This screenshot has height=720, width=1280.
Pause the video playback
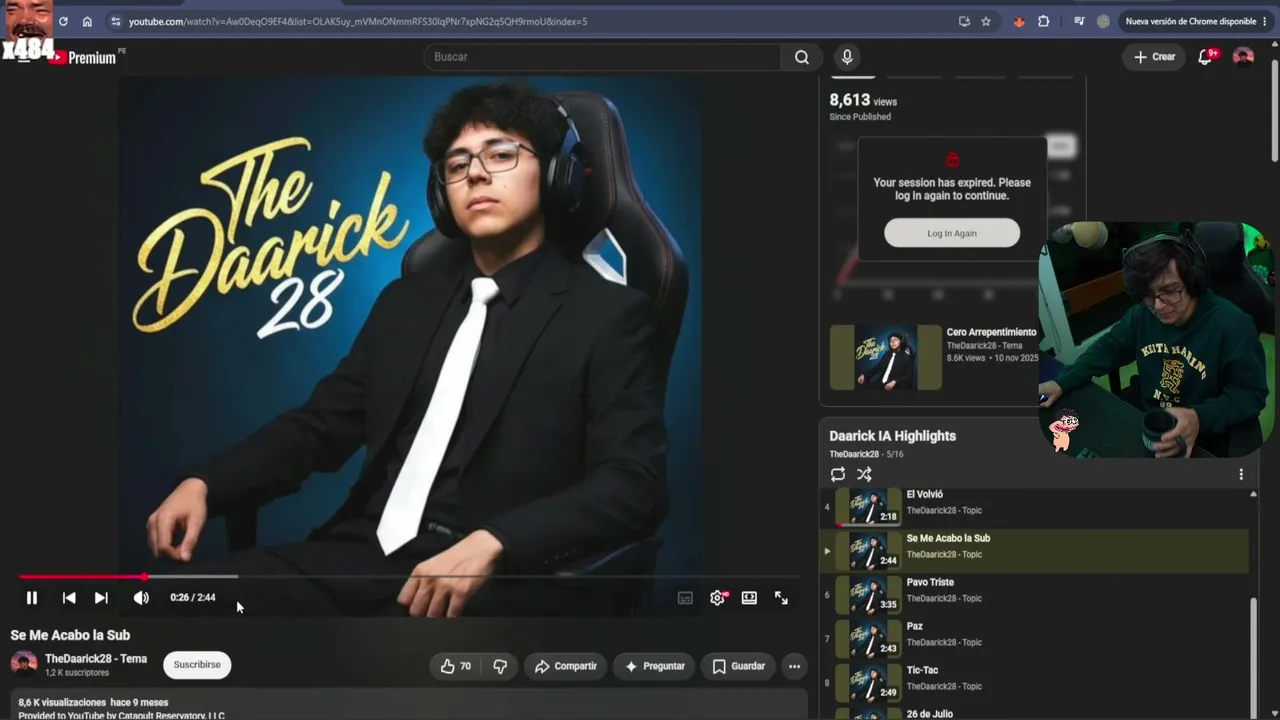point(32,598)
